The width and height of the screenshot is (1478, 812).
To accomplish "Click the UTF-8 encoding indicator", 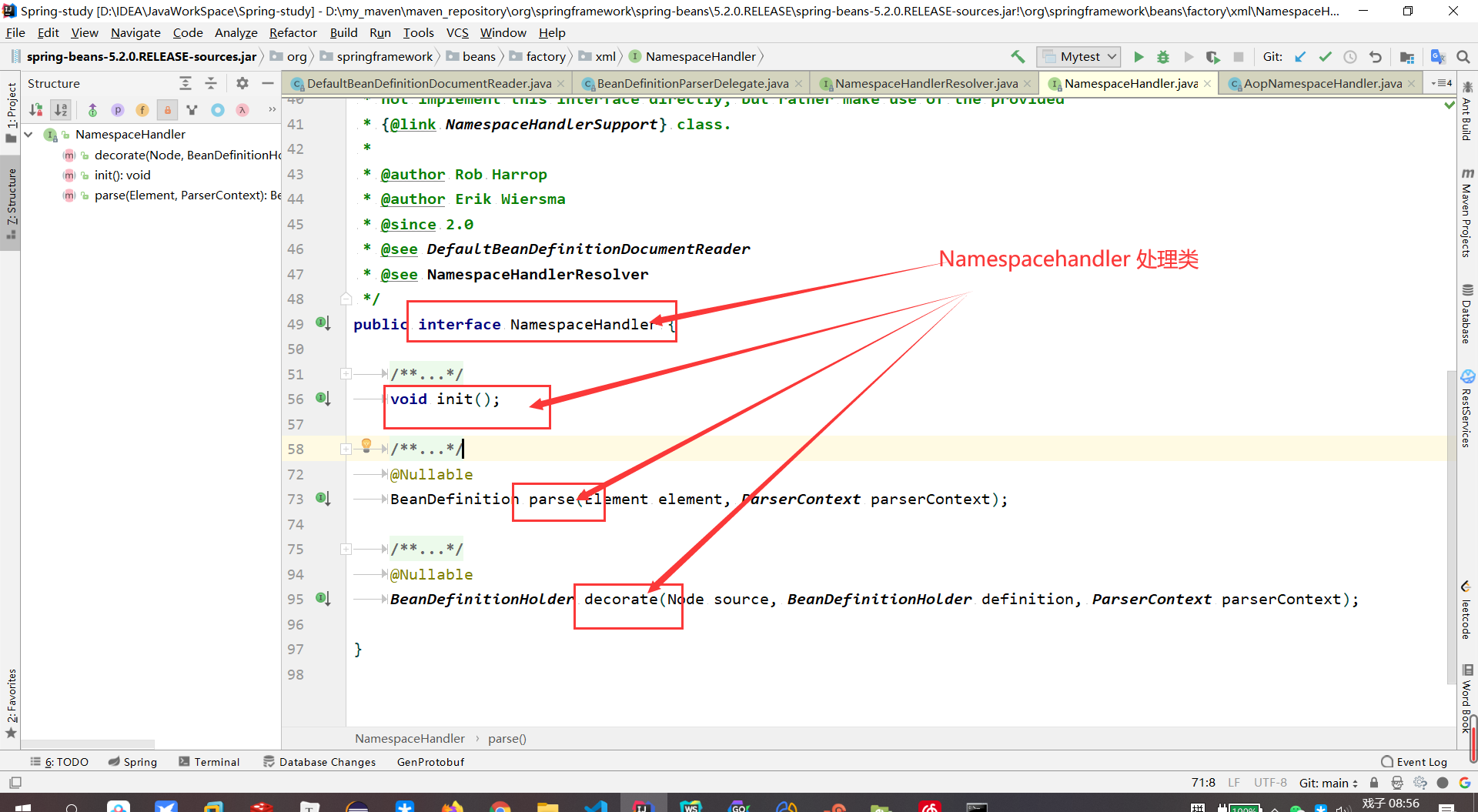I will tap(1270, 782).
